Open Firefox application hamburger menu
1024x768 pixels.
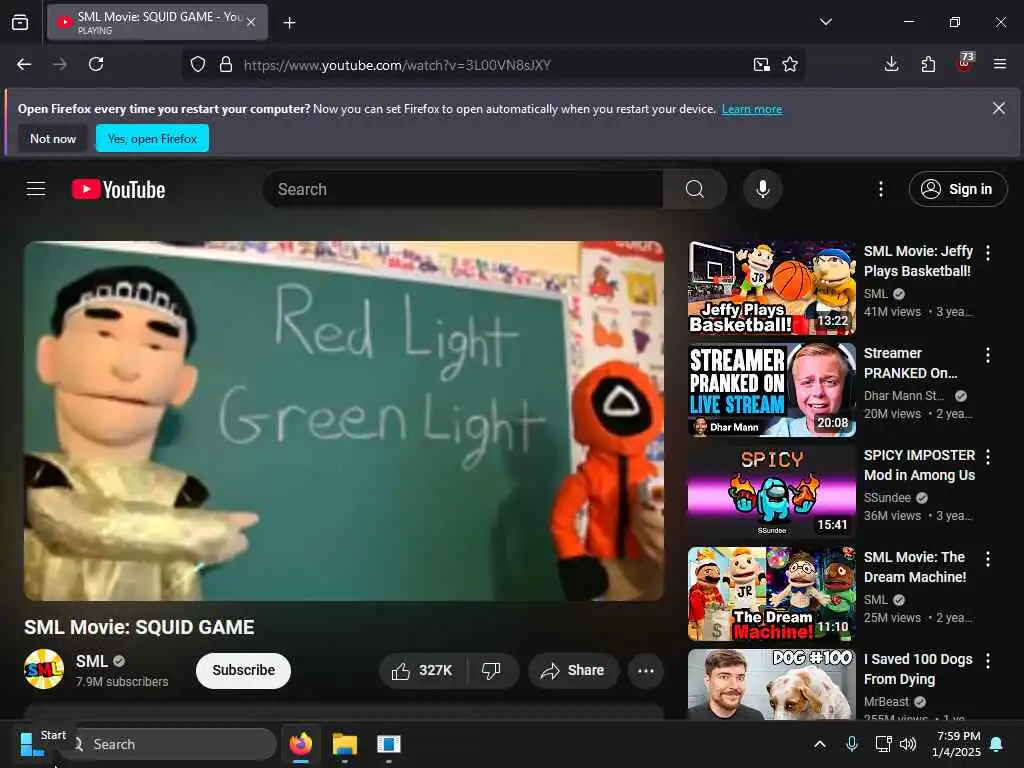[1000, 64]
